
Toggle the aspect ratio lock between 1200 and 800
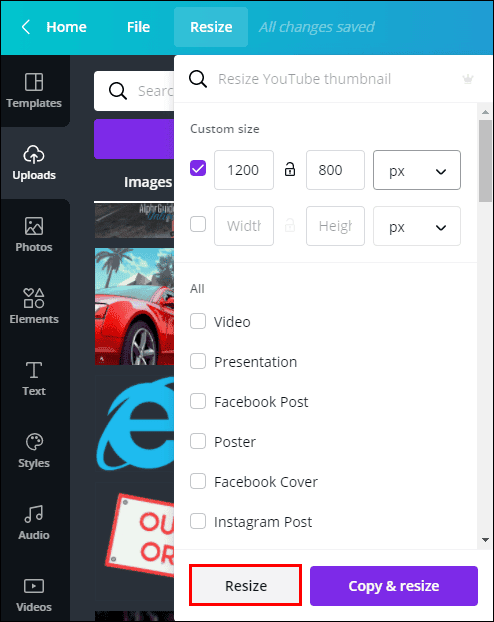(290, 169)
